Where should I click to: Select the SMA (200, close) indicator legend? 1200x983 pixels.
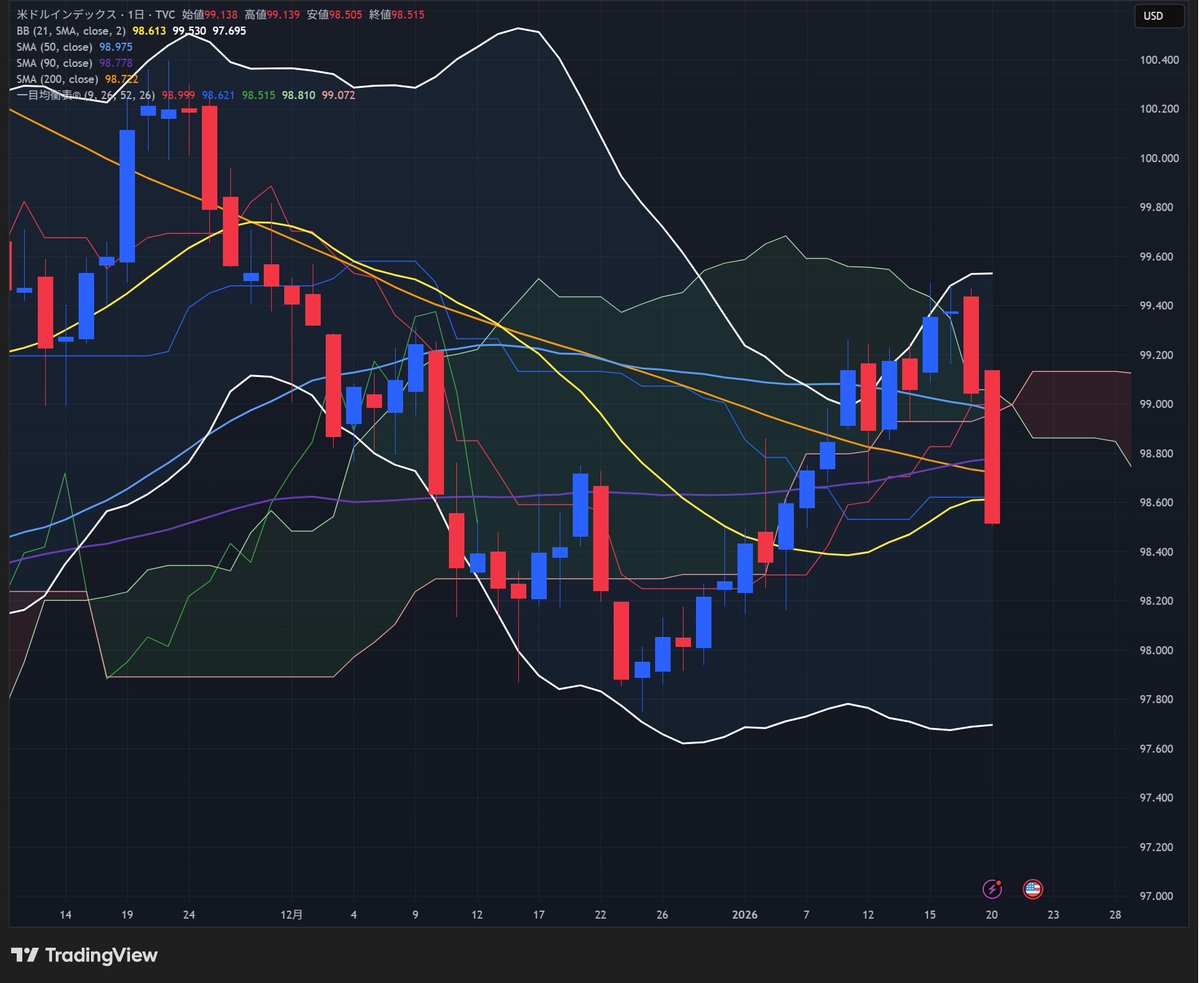(57, 79)
